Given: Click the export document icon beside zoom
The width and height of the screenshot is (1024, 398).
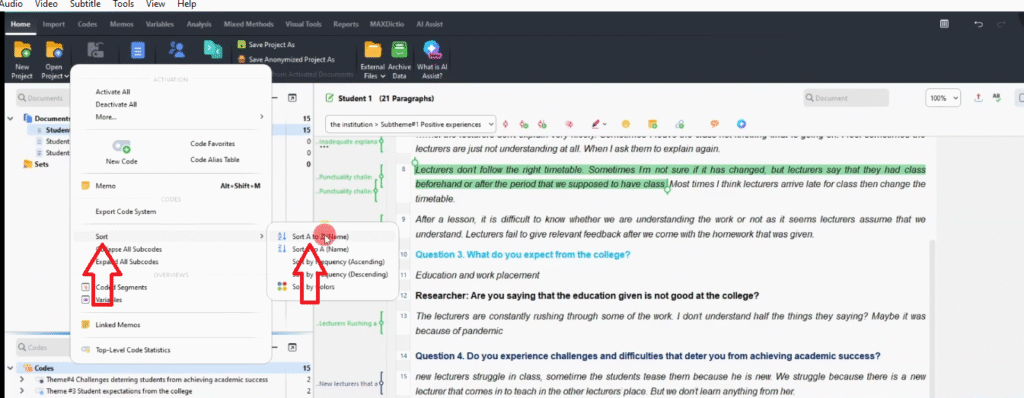Looking at the screenshot, I should [x=978, y=97].
